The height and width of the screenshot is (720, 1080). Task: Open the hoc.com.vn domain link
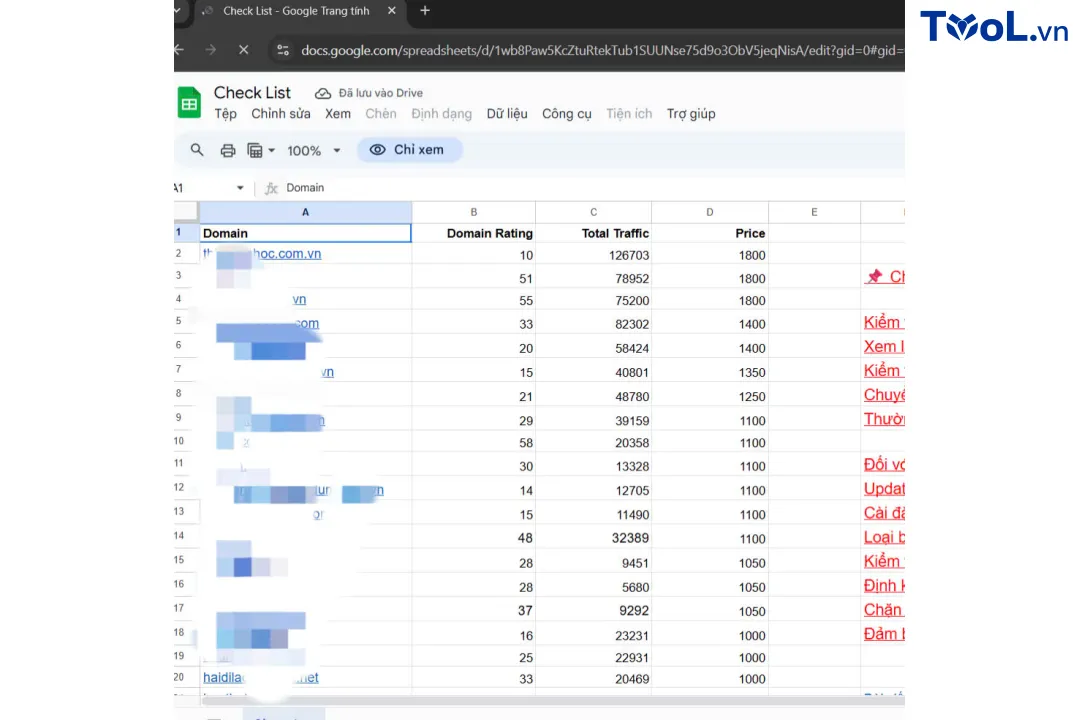[287, 254]
